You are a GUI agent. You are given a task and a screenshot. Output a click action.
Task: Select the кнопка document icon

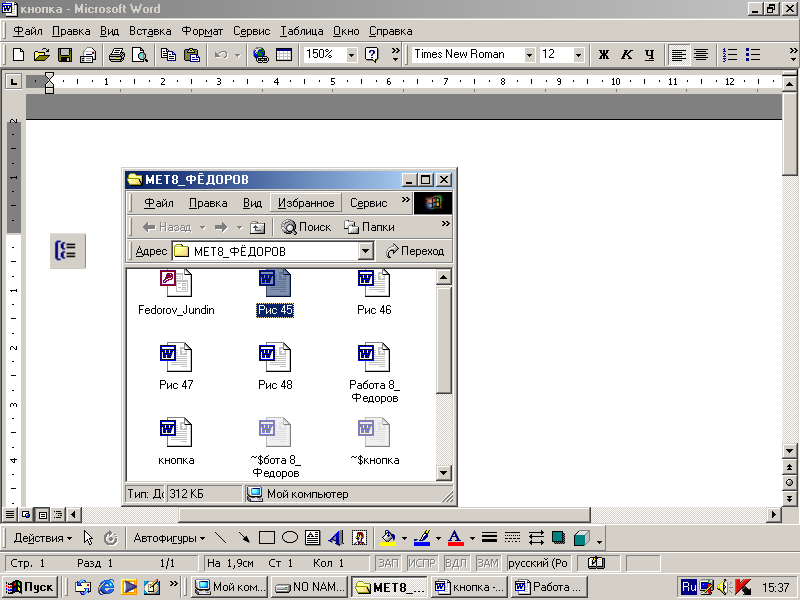(x=176, y=442)
